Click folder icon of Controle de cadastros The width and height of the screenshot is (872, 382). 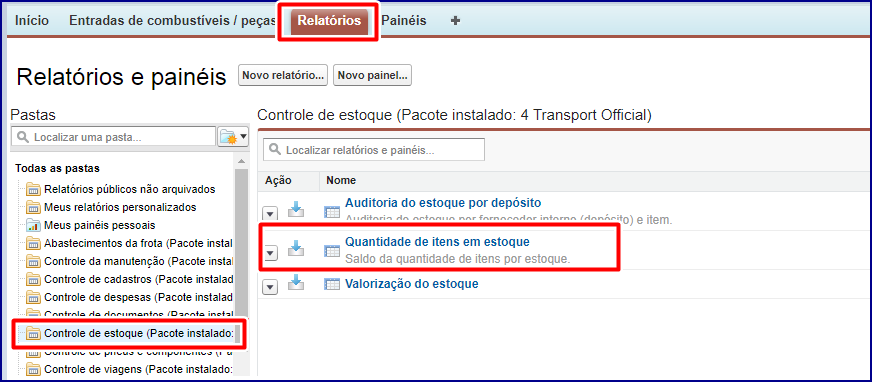pos(34,279)
